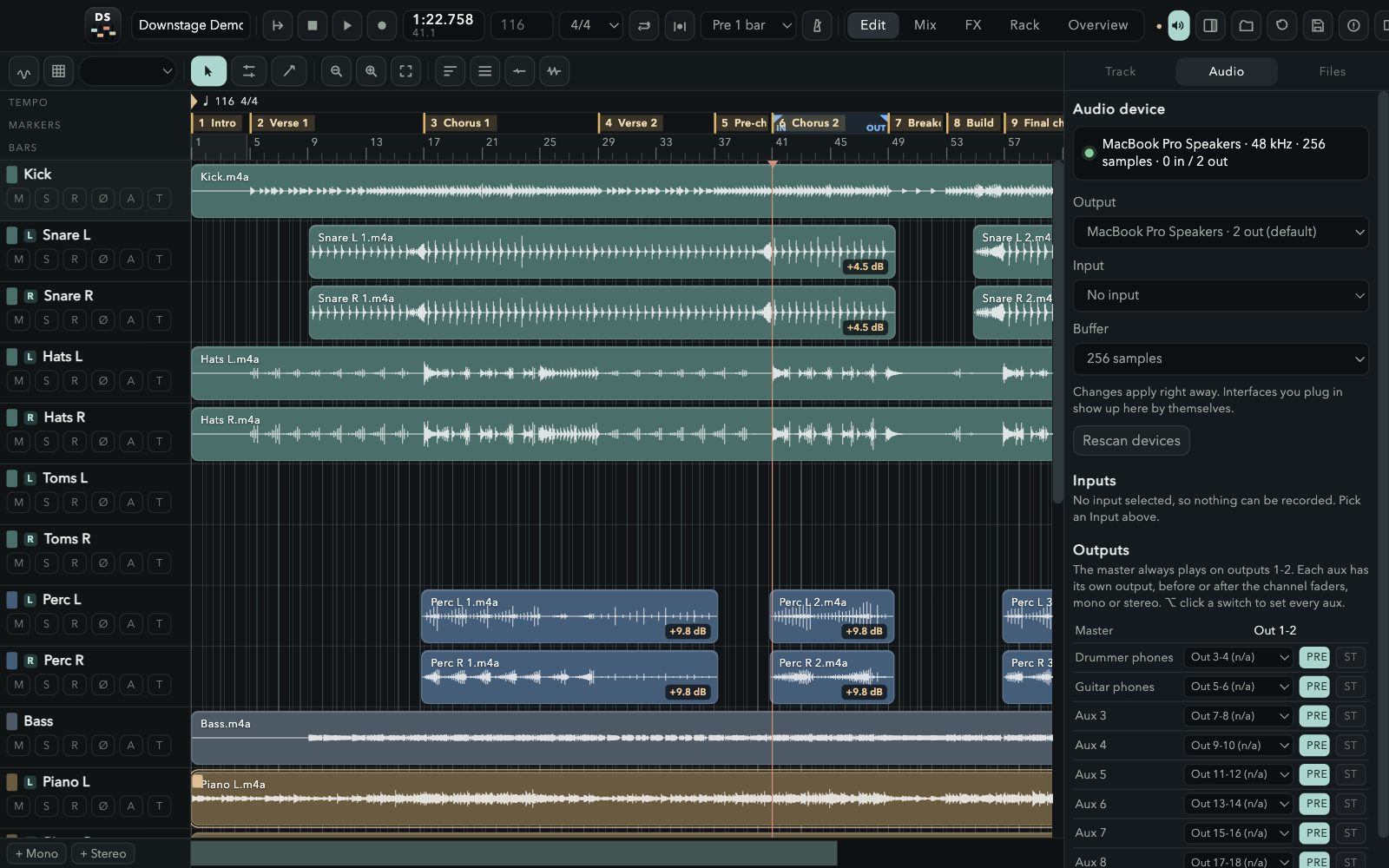Click the zoom out magnifier icon
Image resolution: width=1389 pixels, height=868 pixels.
(x=336, y=71)
